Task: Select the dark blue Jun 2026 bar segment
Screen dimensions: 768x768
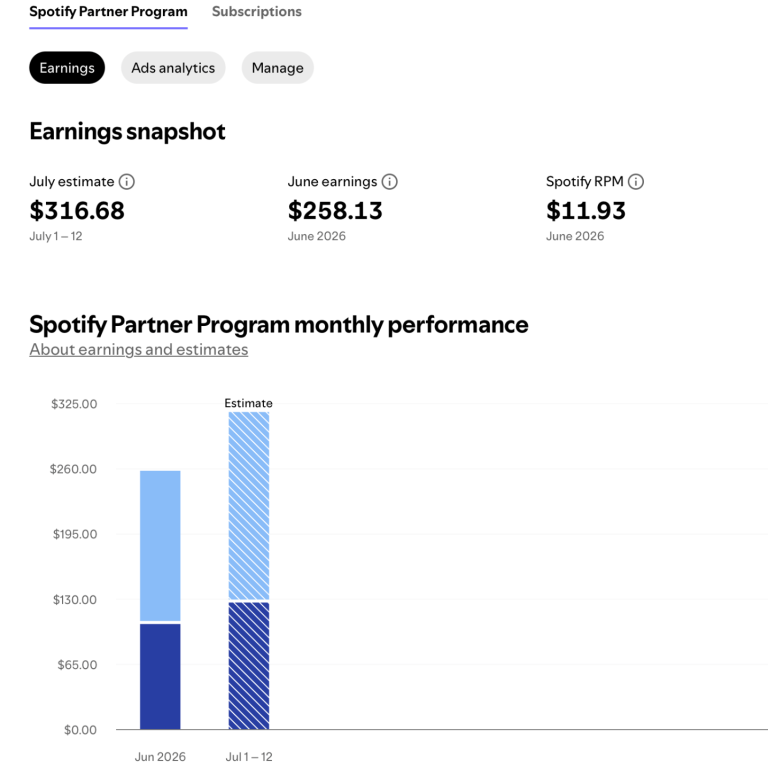Action: (x=160, y=676)
